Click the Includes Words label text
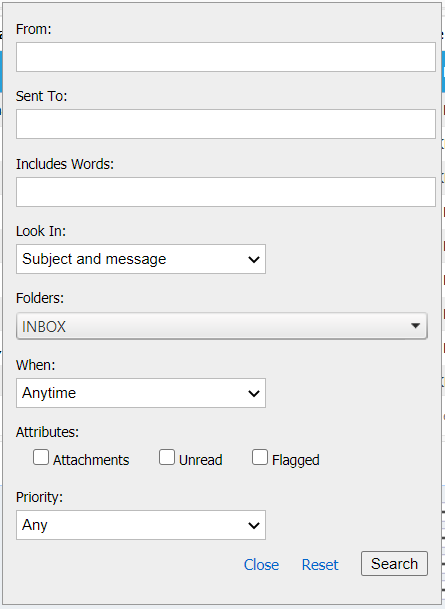The width and height of the screenshot is (445, 609). coord(65,164)
